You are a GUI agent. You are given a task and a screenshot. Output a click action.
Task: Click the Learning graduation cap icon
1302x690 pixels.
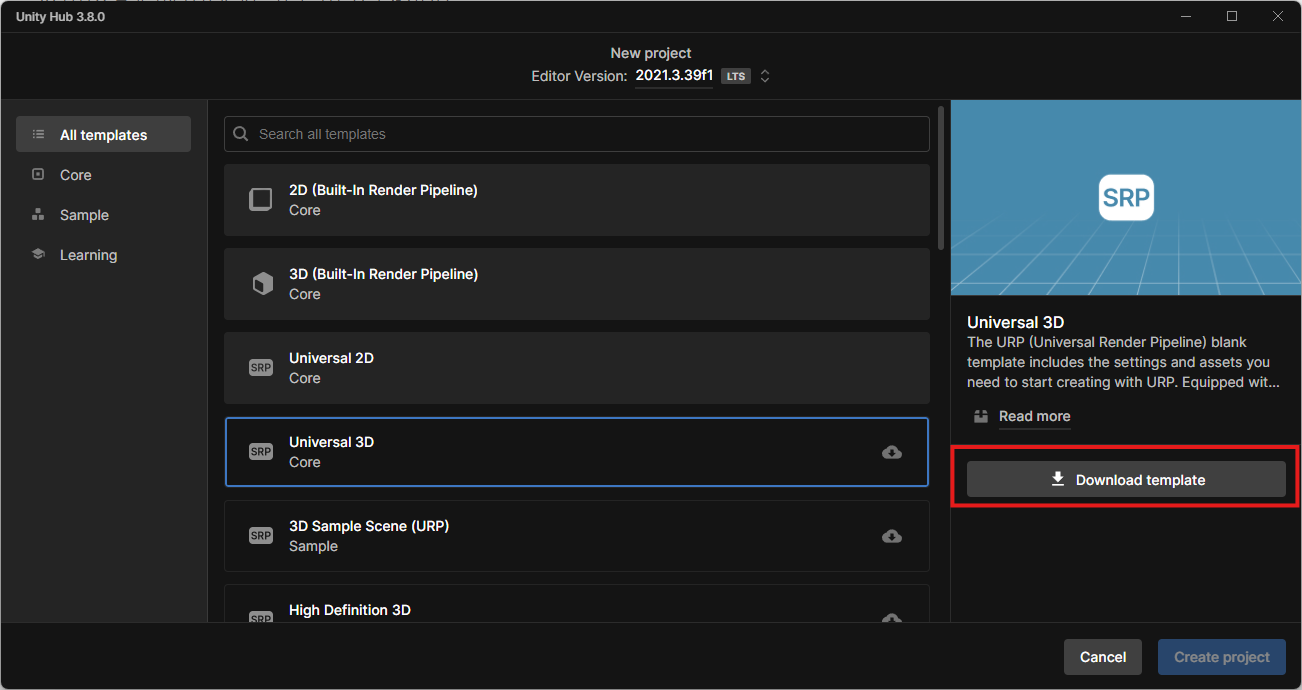(38, 254)
